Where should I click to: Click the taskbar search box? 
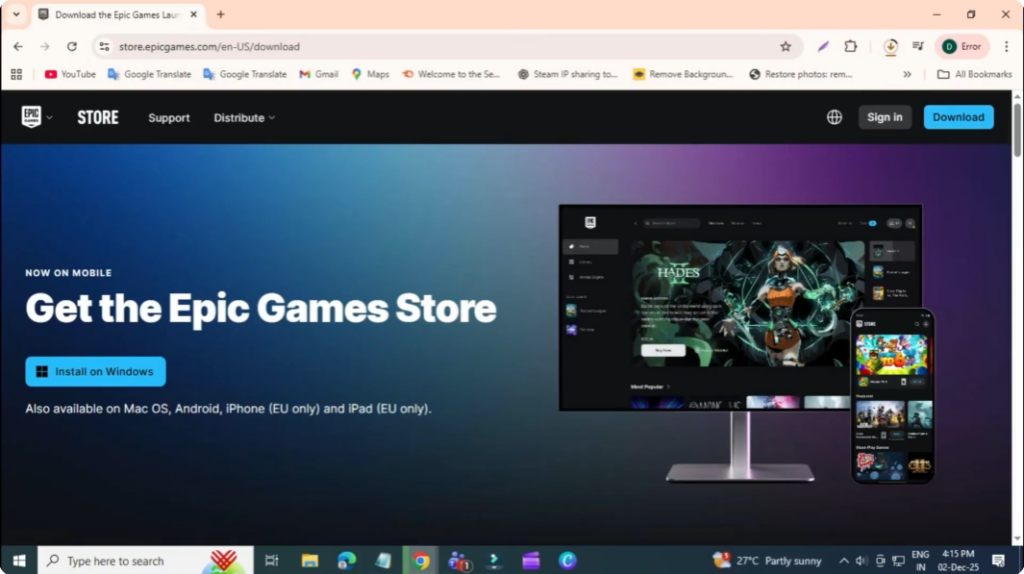tap(146, 560)
